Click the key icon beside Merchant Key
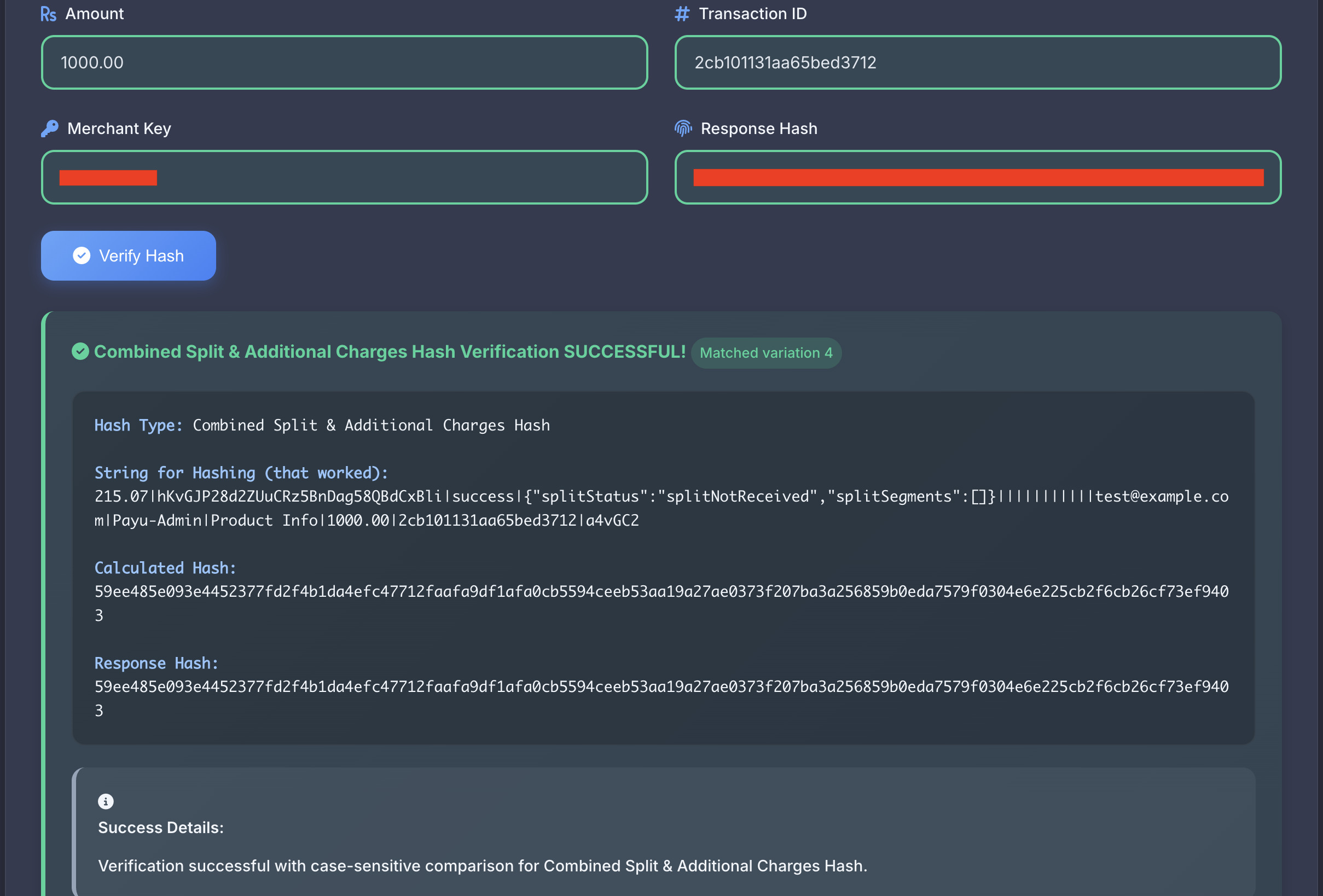This screenshot has width=1323, height=896. [x=50, y=129]
